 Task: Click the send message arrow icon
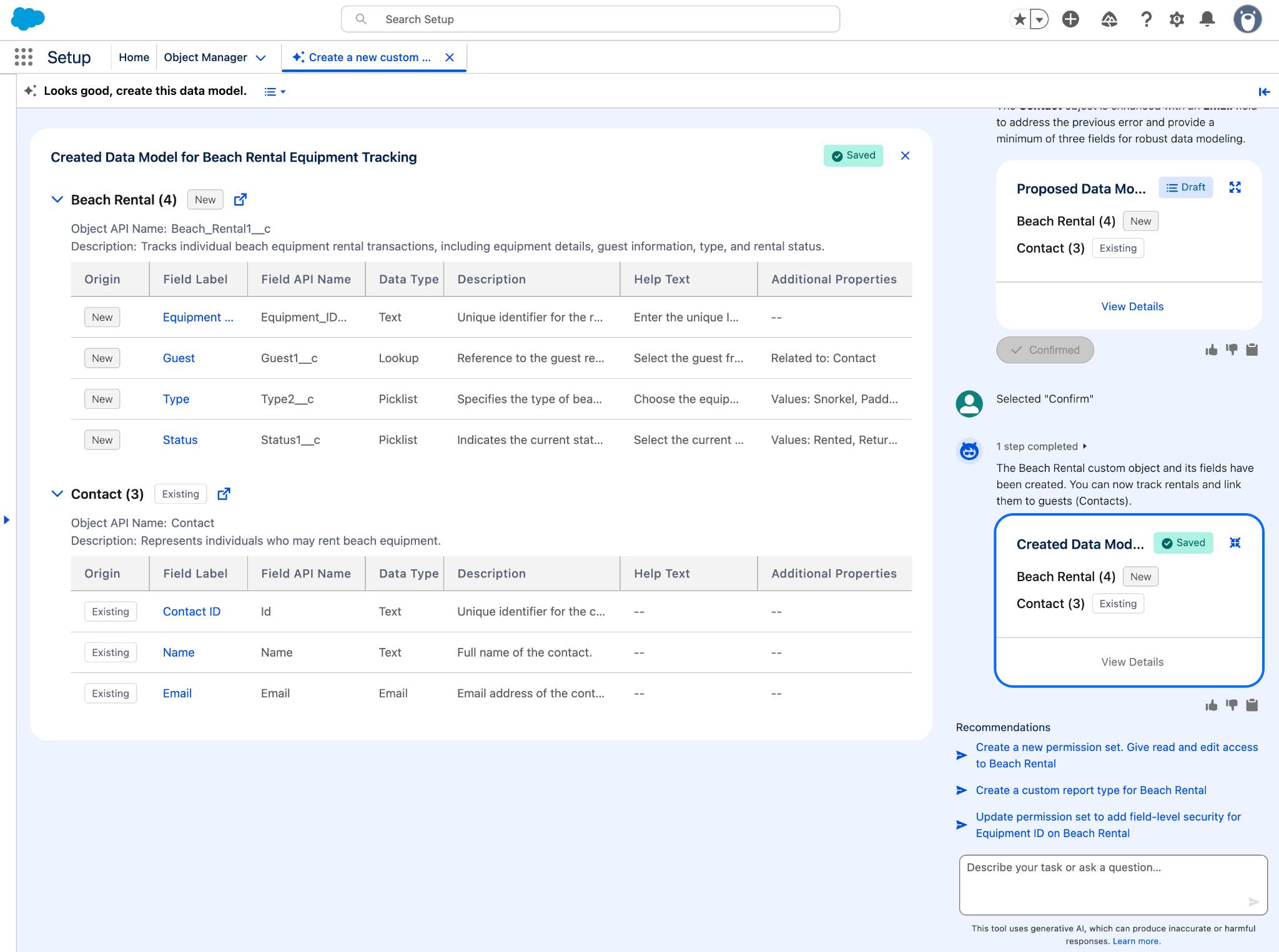pos(1253,902)
